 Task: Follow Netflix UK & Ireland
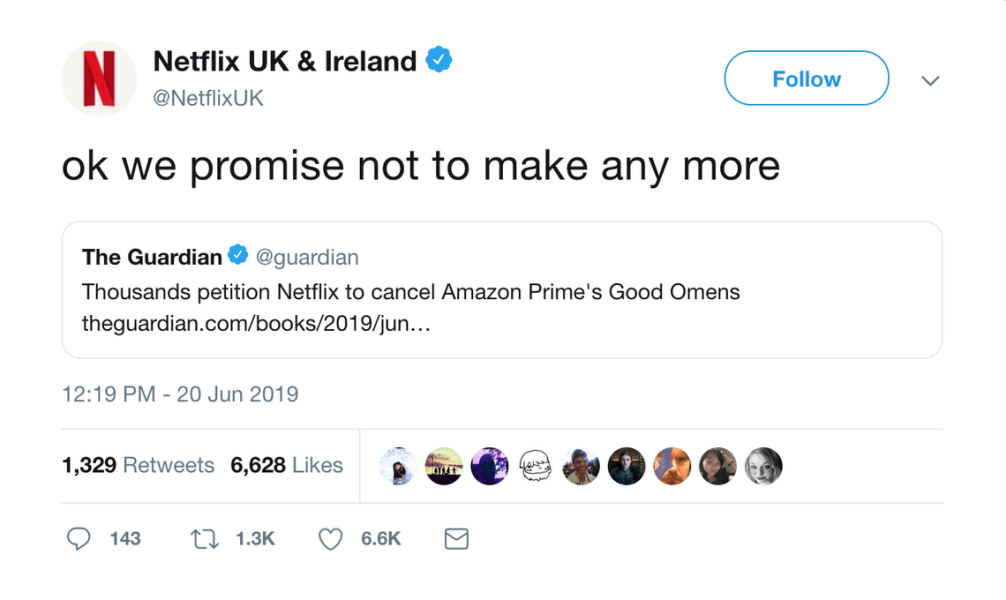pyautogui.click(x=806, y=78)
